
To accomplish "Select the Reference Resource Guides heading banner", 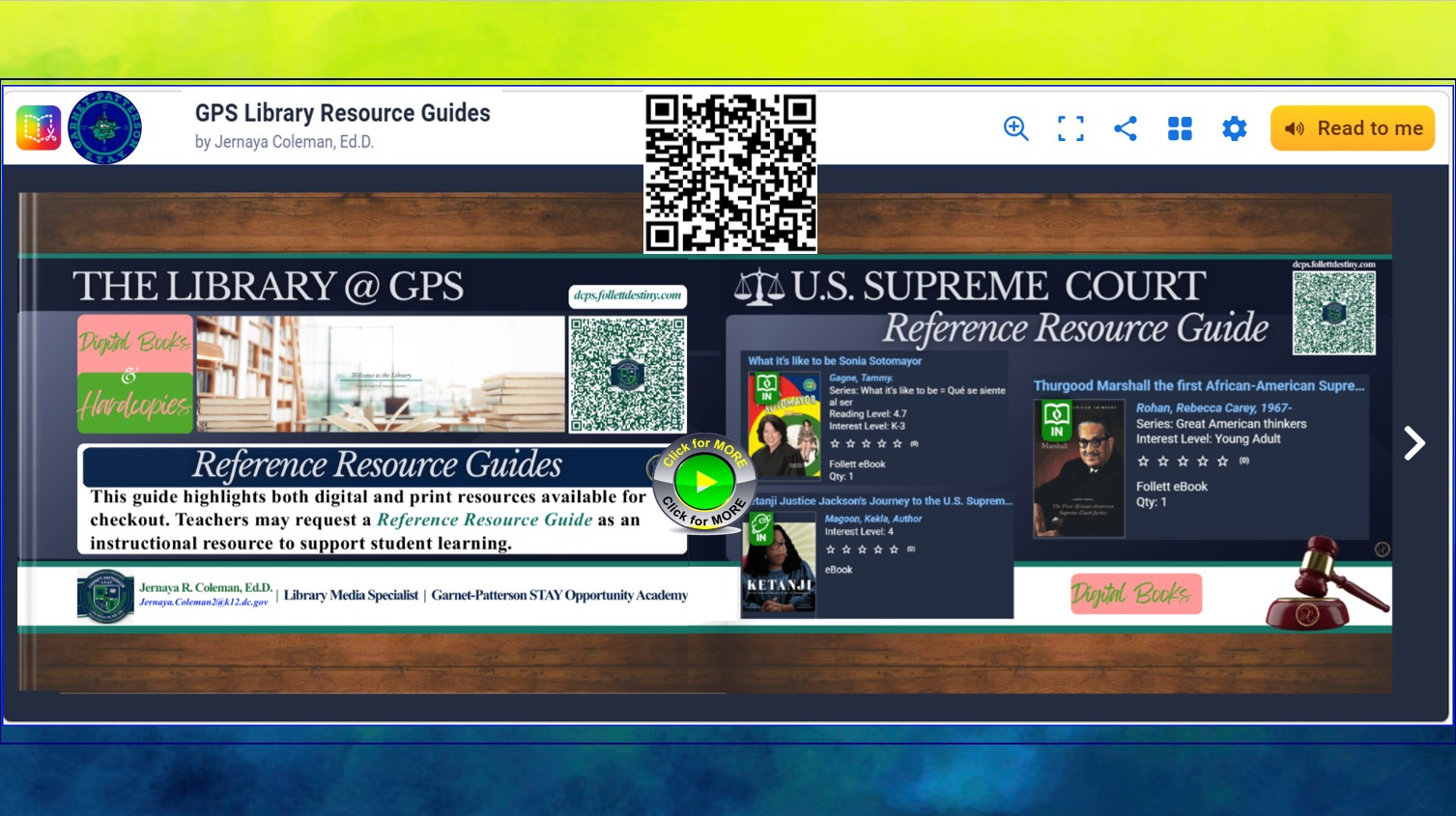I will point(377,465).
